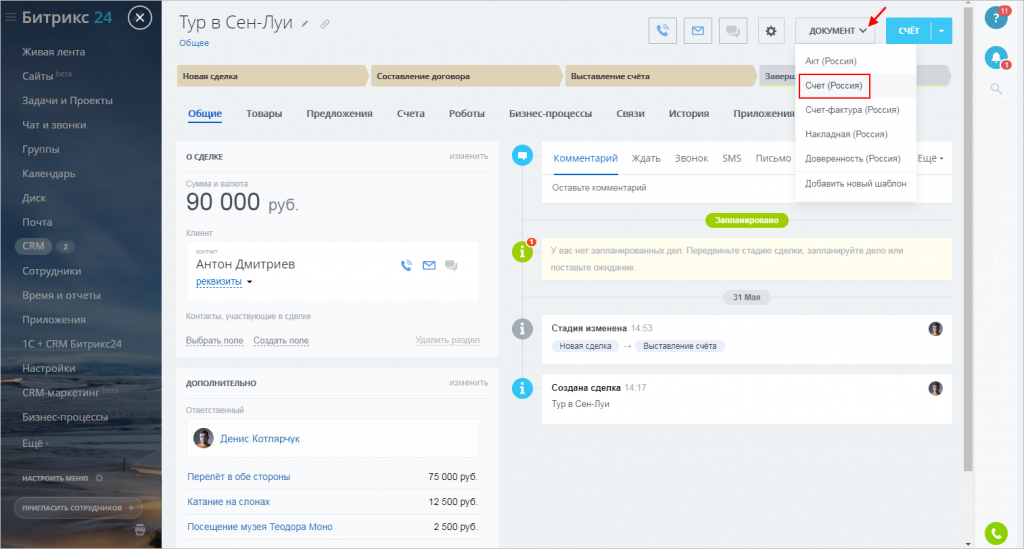
Task: Open deal settings gear icon
Action: point(771,31)
